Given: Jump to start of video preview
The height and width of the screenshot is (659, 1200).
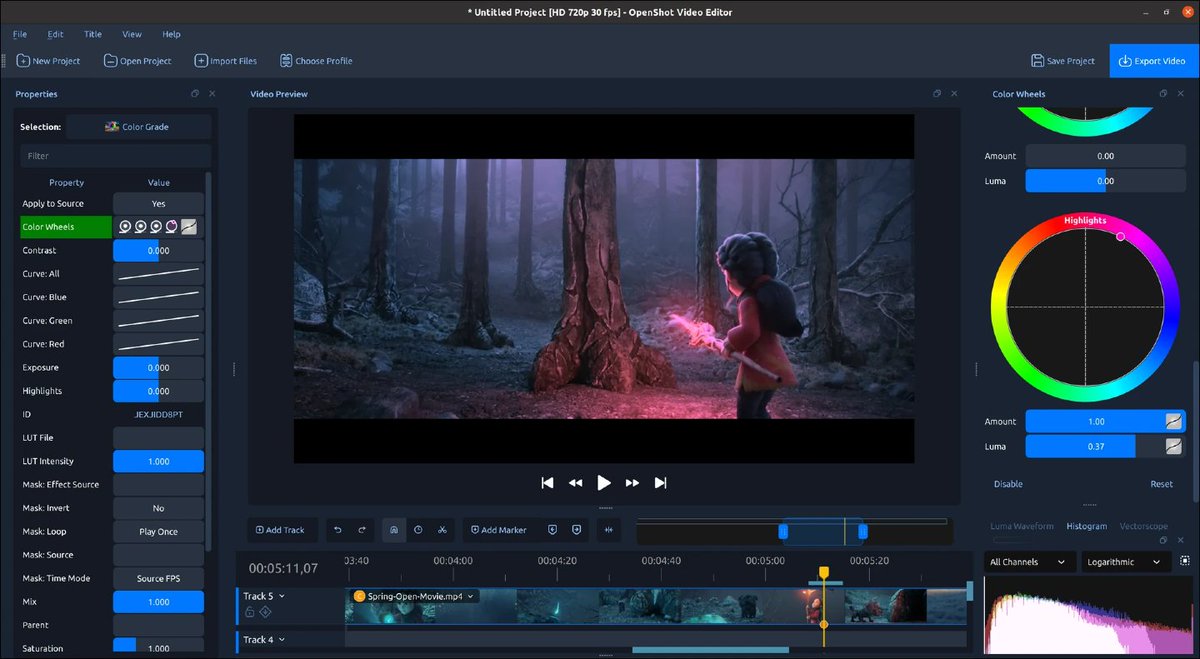Looking at the screenshot, I should pyautogui.click(x=547, y=483).
